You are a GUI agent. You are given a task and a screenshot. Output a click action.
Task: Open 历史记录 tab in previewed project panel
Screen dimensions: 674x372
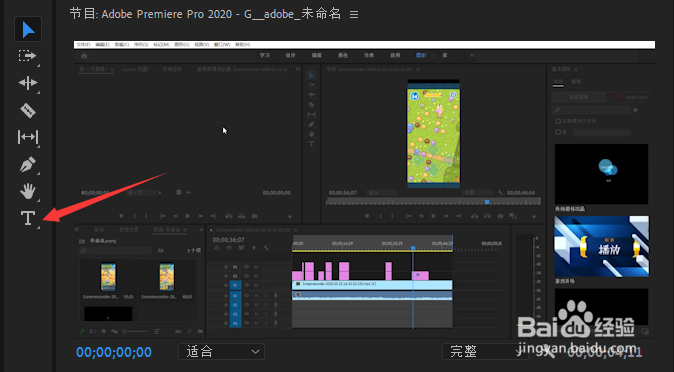click(x=129, y=230)
